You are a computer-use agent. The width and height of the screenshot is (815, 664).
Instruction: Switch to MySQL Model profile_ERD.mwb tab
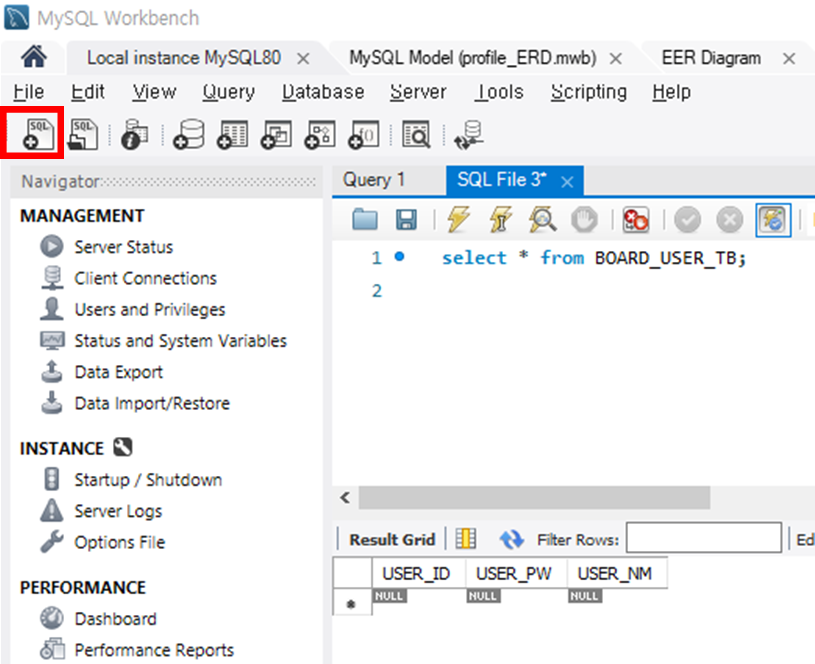coord(473,58)
